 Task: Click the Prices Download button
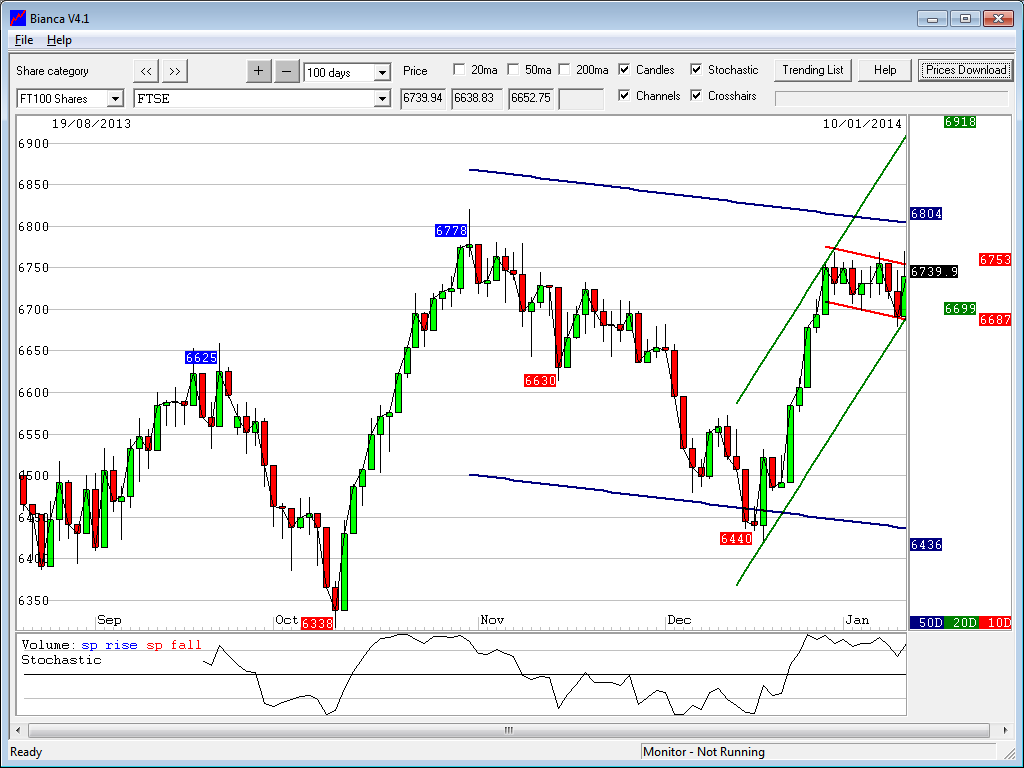point(965,70)
